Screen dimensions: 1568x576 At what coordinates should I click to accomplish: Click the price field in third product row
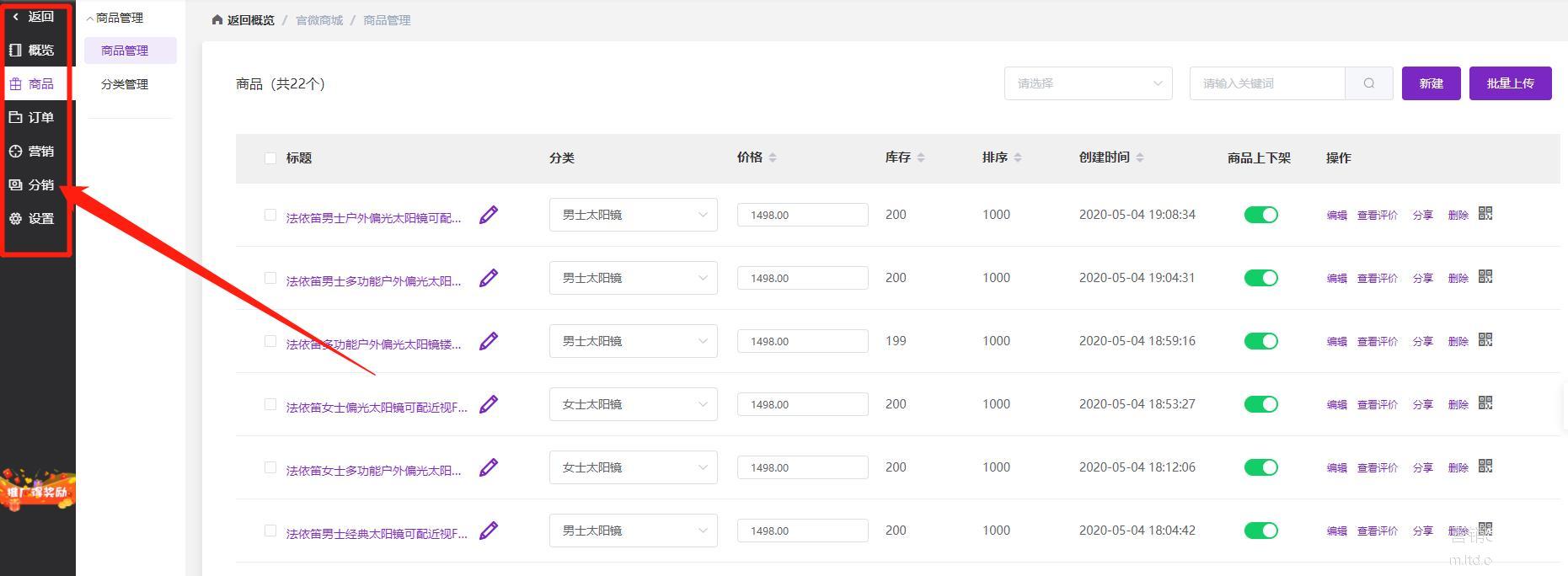click(x=802, y=341)
